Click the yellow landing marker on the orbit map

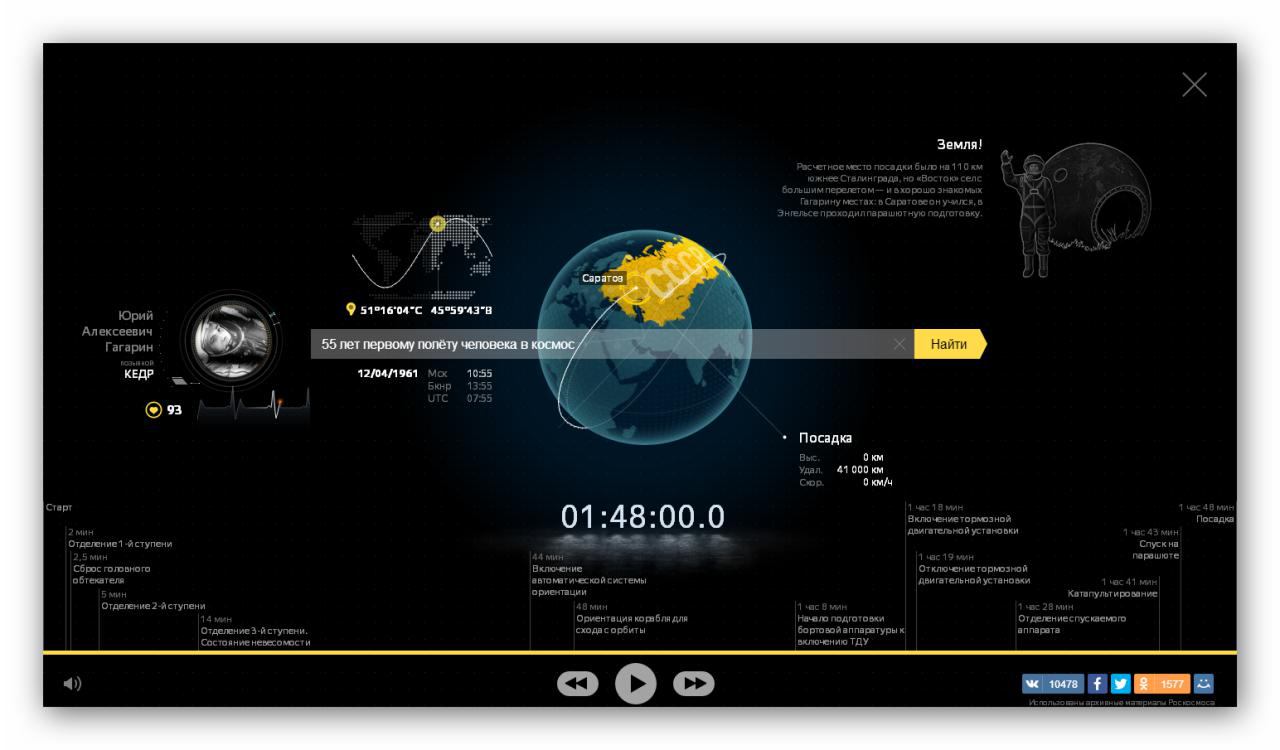point(437,223)
